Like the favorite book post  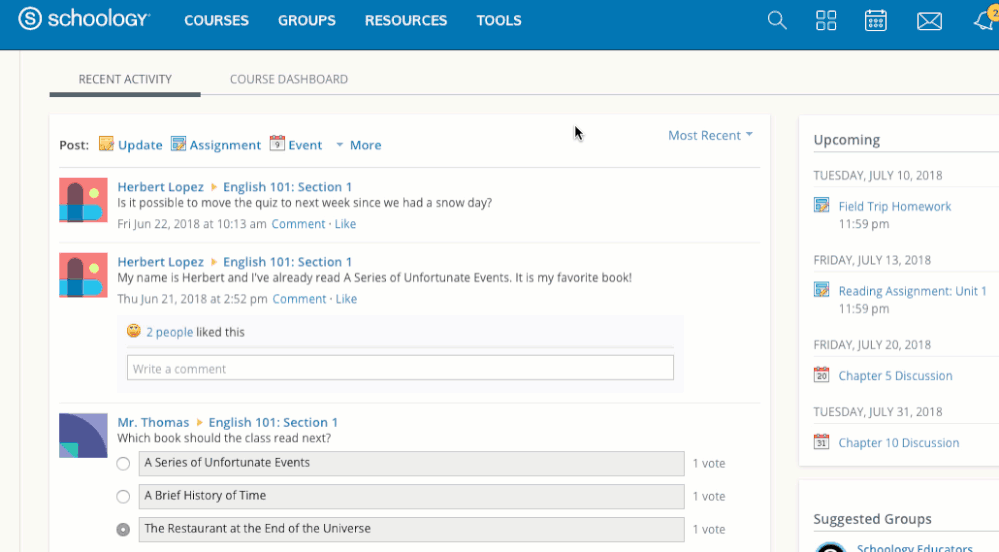(x=346, y=299)
